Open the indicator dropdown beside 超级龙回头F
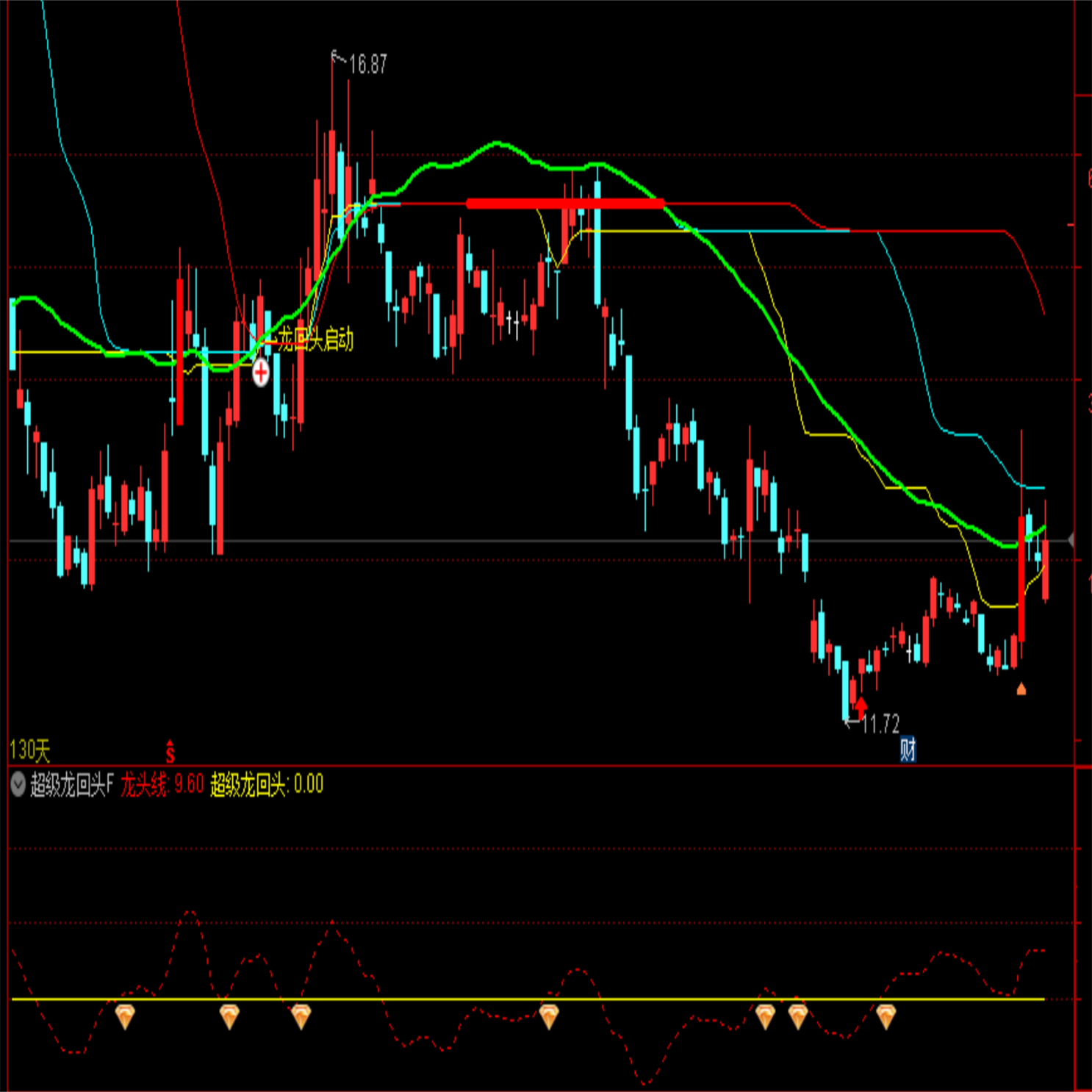 pyautogui.click(x=18, y=785)
